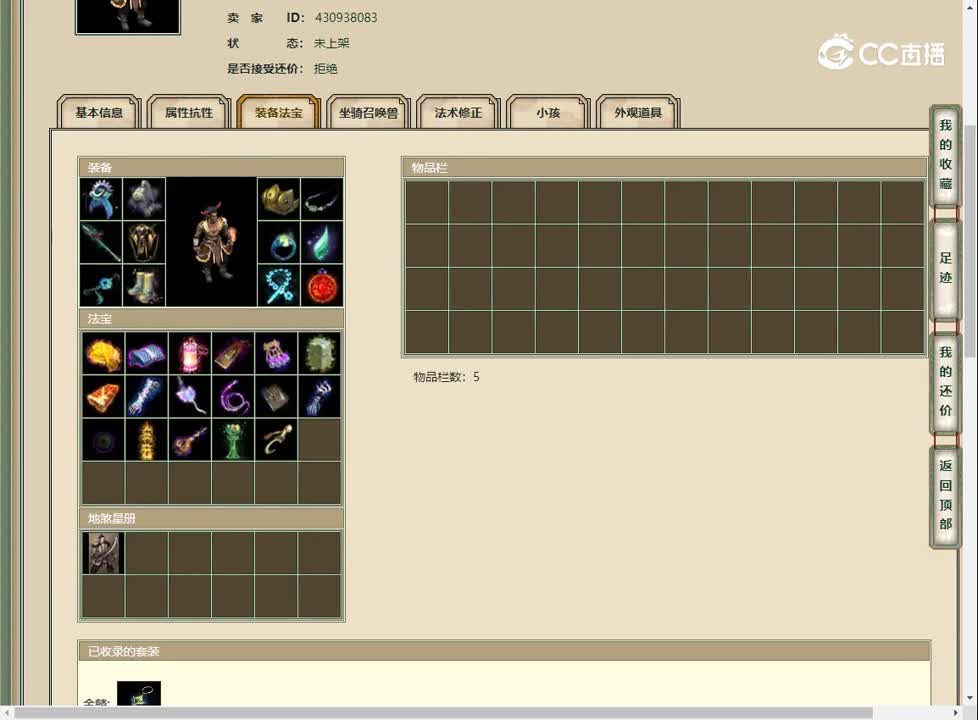Inspect the brown token tablet 法宝 icon
This screenshot has height=720, width=978.
[233, 353]
